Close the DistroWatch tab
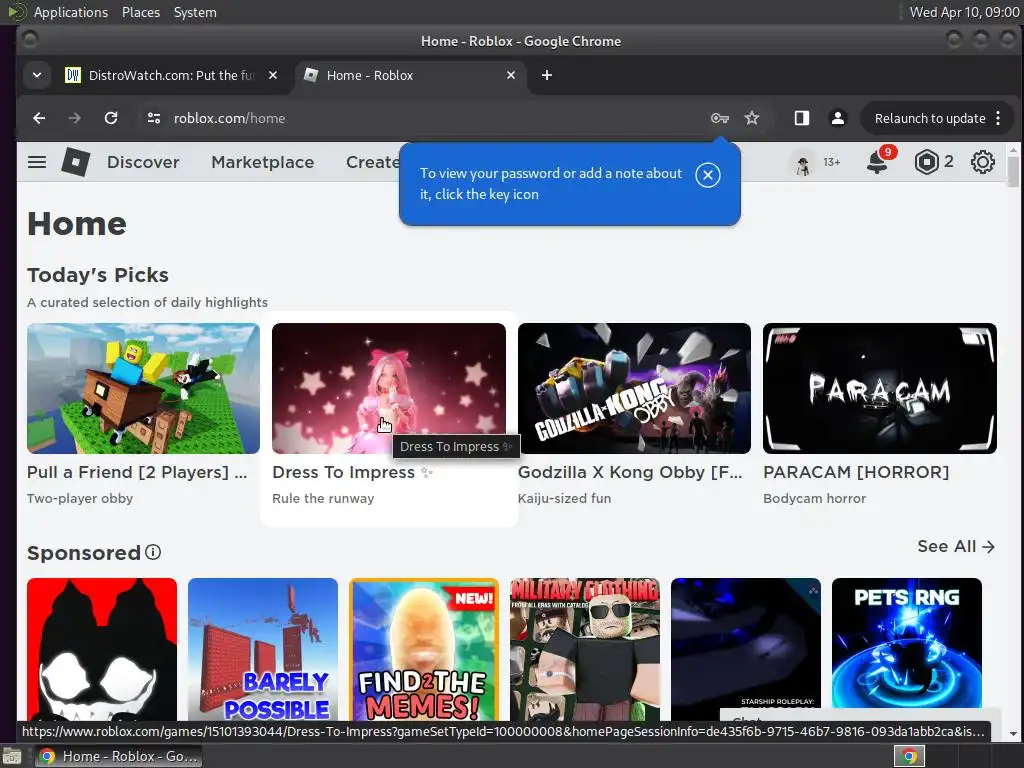The height and width of the screenshot is (768, 1024). pos(273,75)
